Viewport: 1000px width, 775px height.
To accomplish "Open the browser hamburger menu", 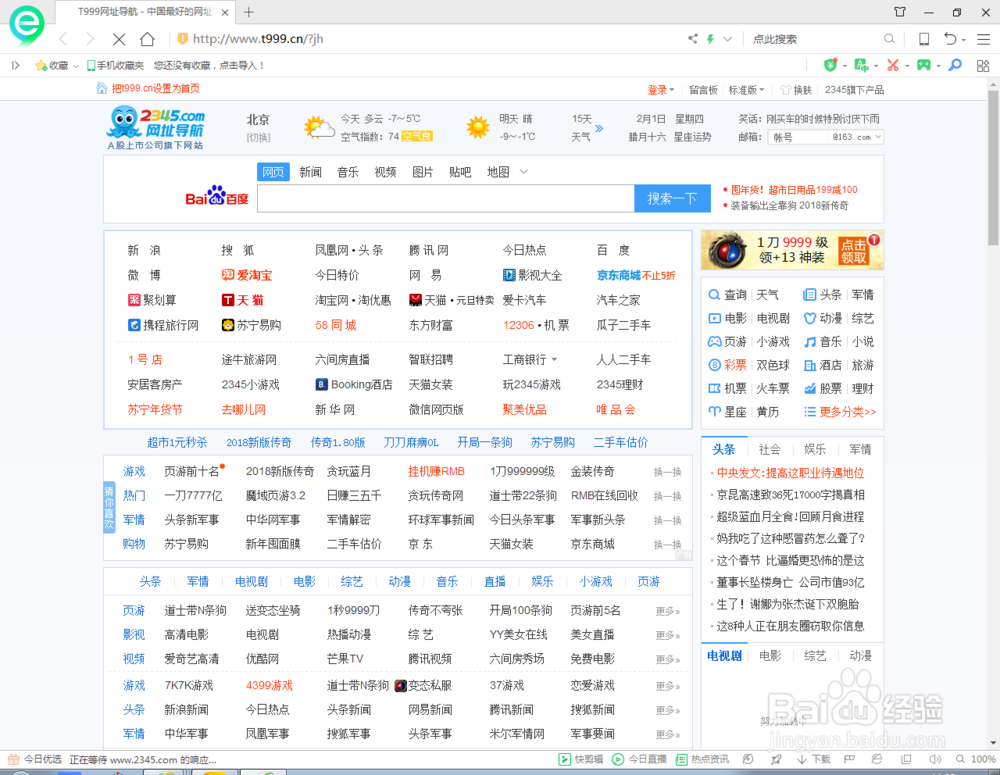I will [x=983, y=39].
